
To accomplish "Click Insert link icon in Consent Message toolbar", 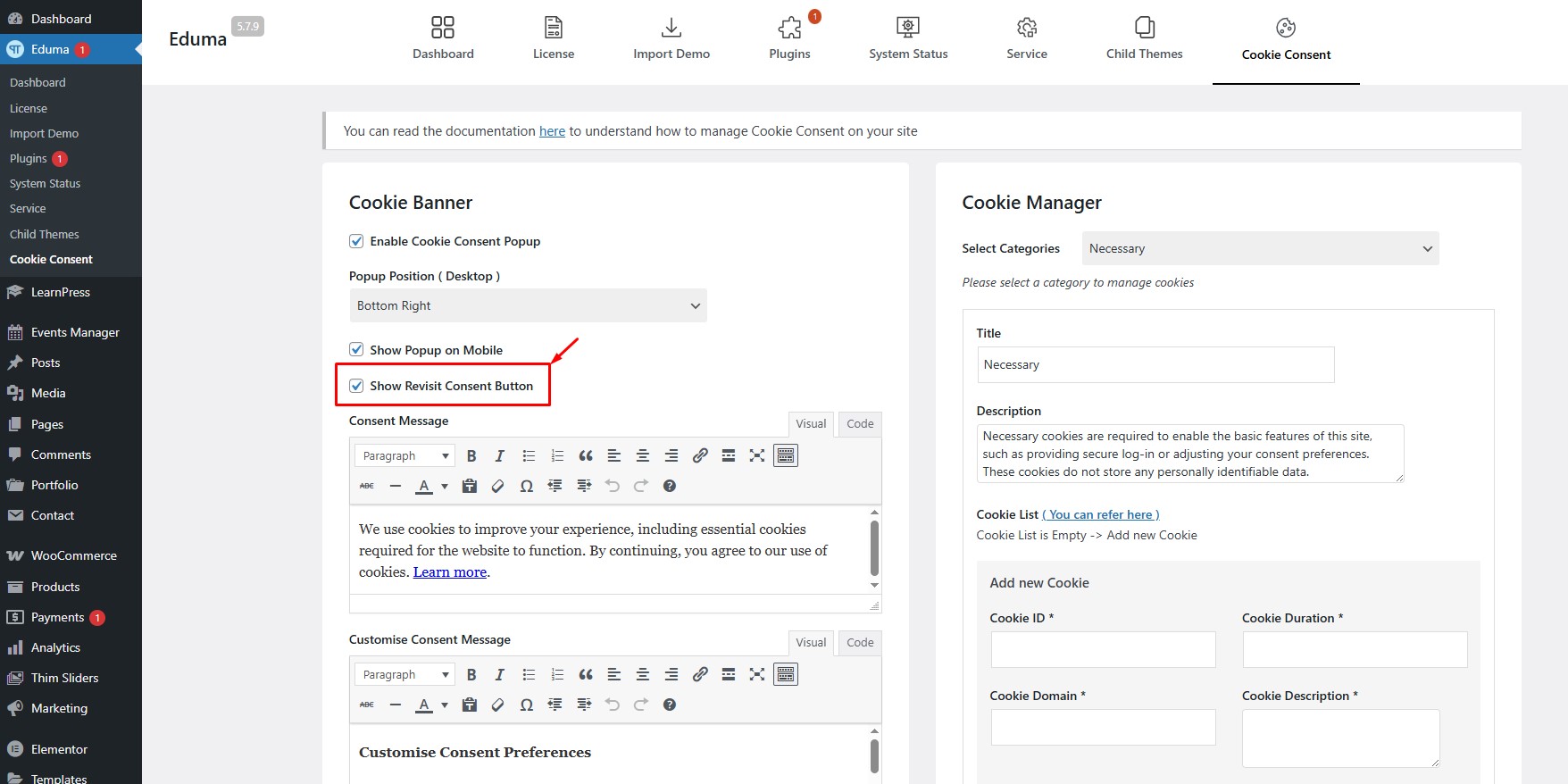I will coord(700,456).
